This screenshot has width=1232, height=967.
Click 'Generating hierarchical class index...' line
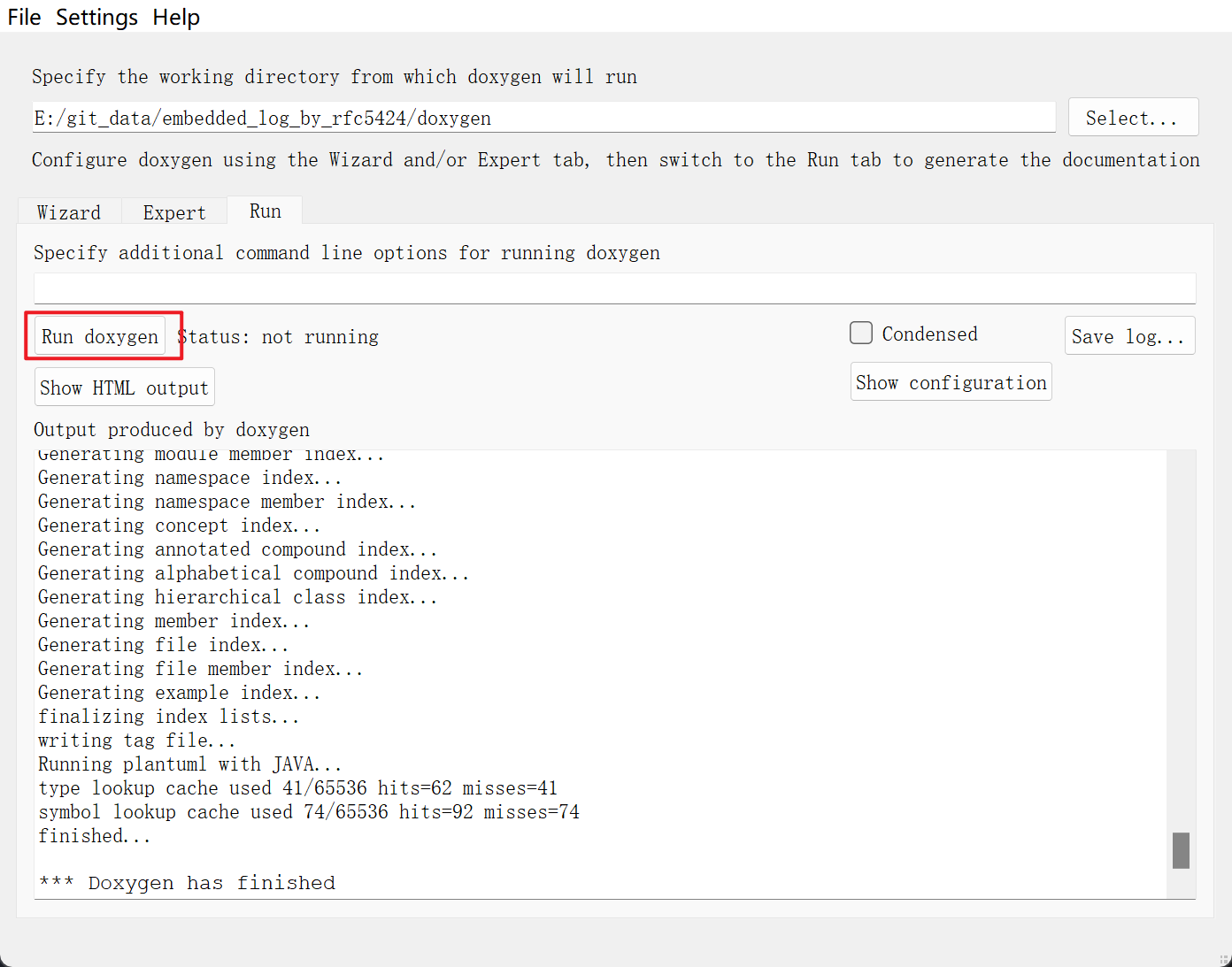pyautogui.click(x=238, y=597)
